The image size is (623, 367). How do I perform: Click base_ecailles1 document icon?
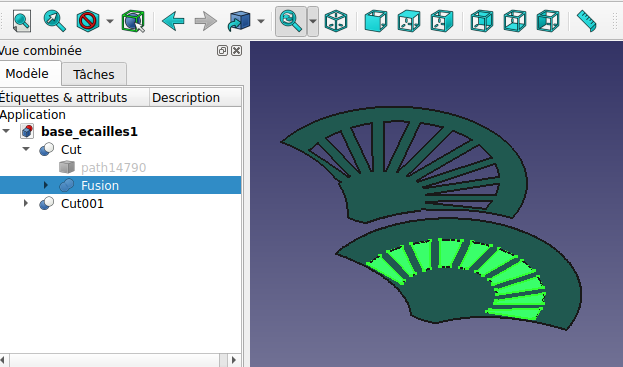pos(27,131)
